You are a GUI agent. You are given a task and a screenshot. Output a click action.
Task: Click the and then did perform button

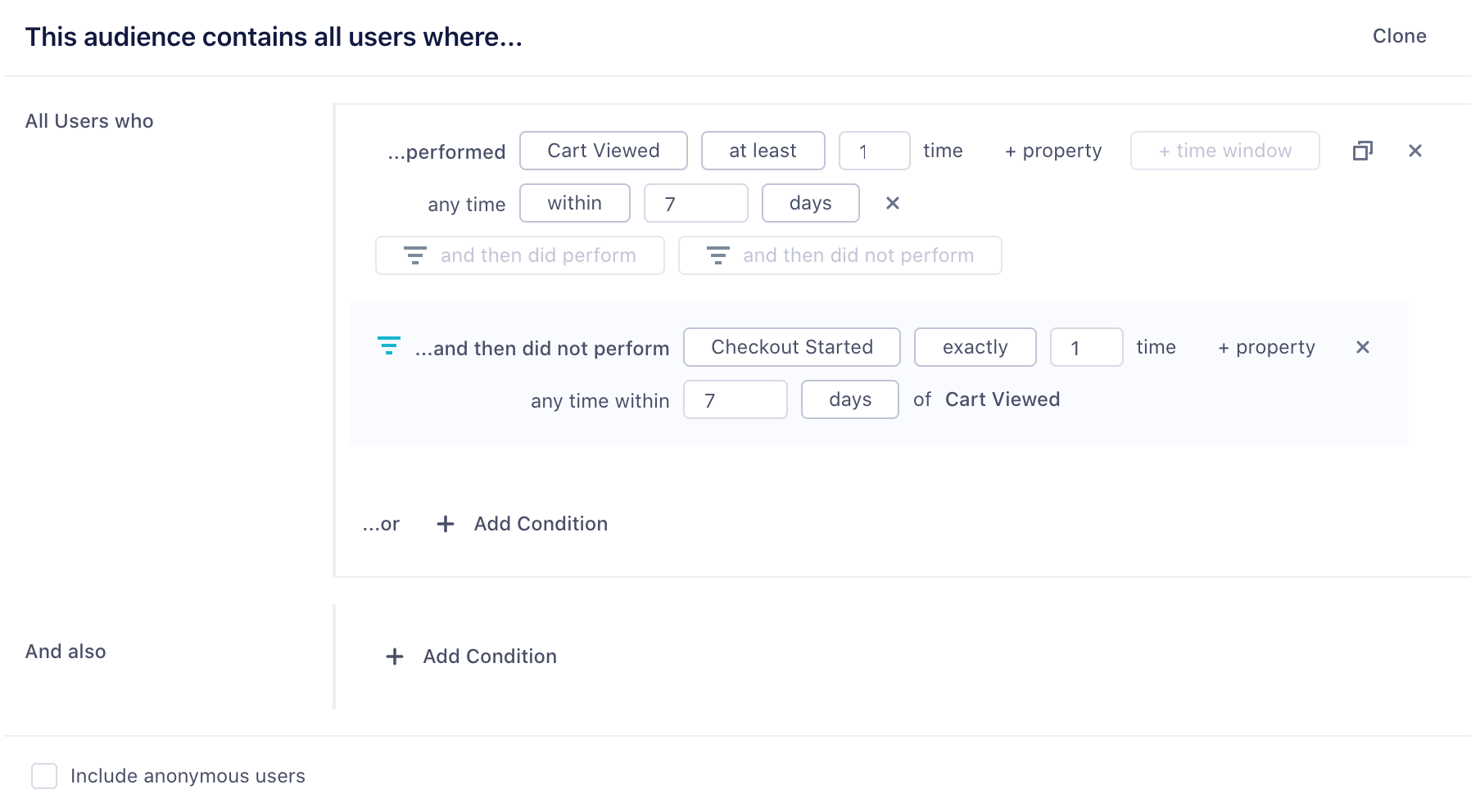519,255
